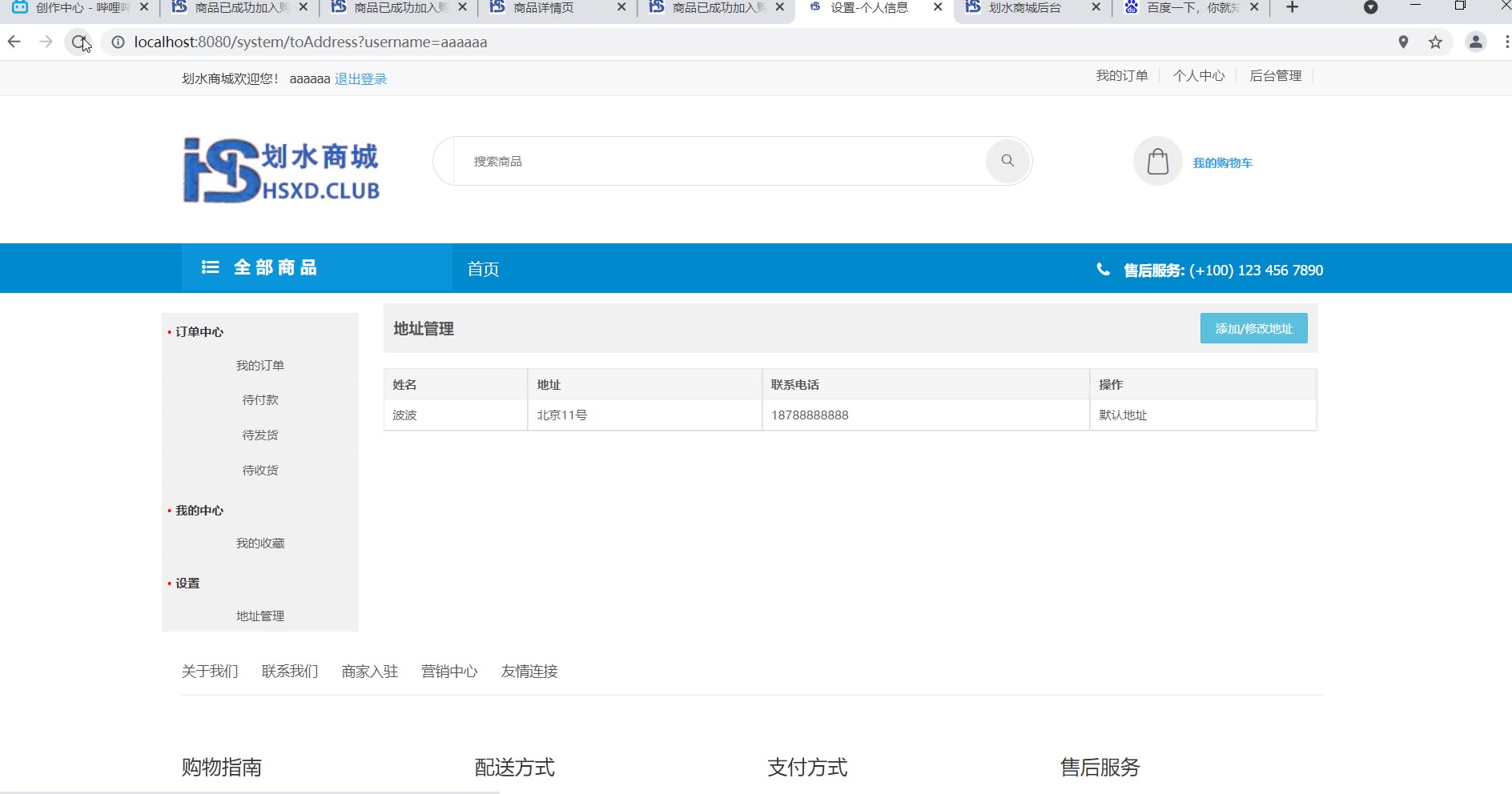The image size is (1512, 794).
Task: Switch to the 划水商城后台 tab
Action: (x=1024, y=8)
